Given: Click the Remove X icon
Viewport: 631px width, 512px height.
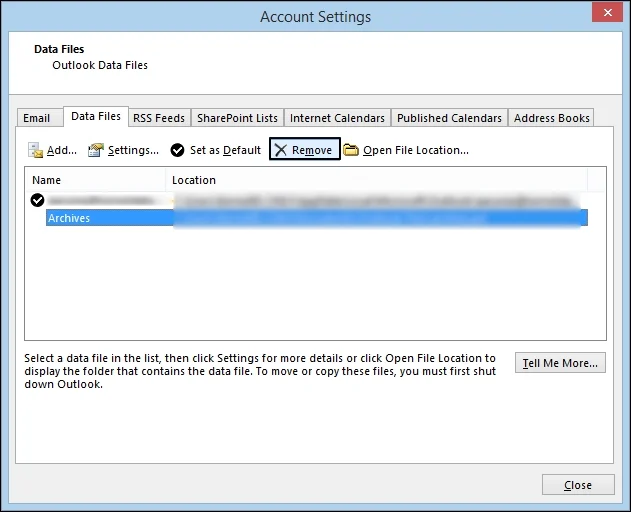Looking at the screenshot, I should coord(281,150).
